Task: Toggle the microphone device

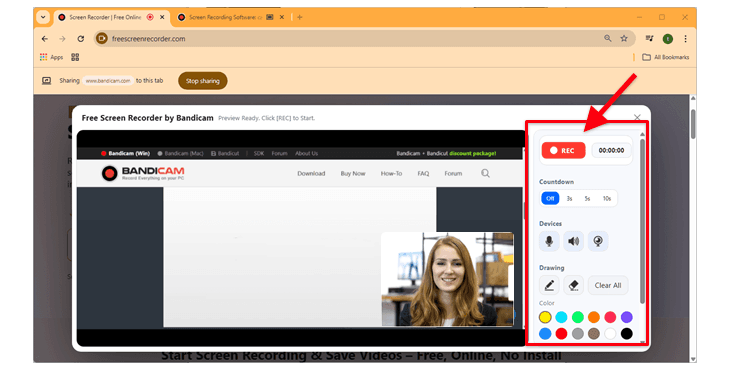Action: 549,241
